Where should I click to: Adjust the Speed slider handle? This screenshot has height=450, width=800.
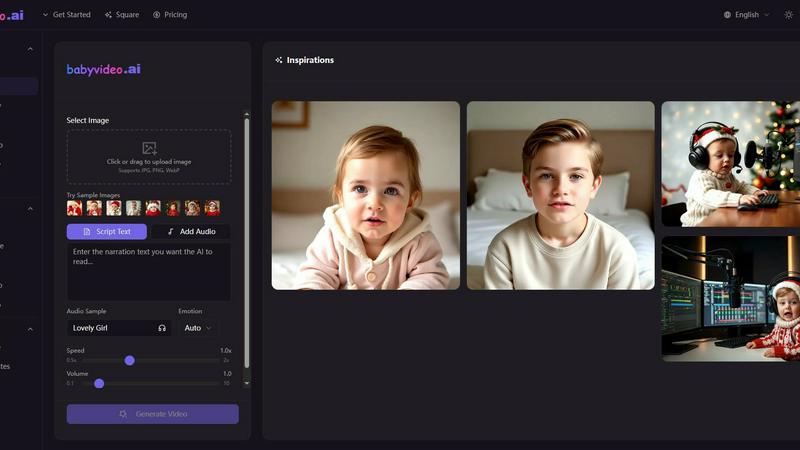[130, 360]
